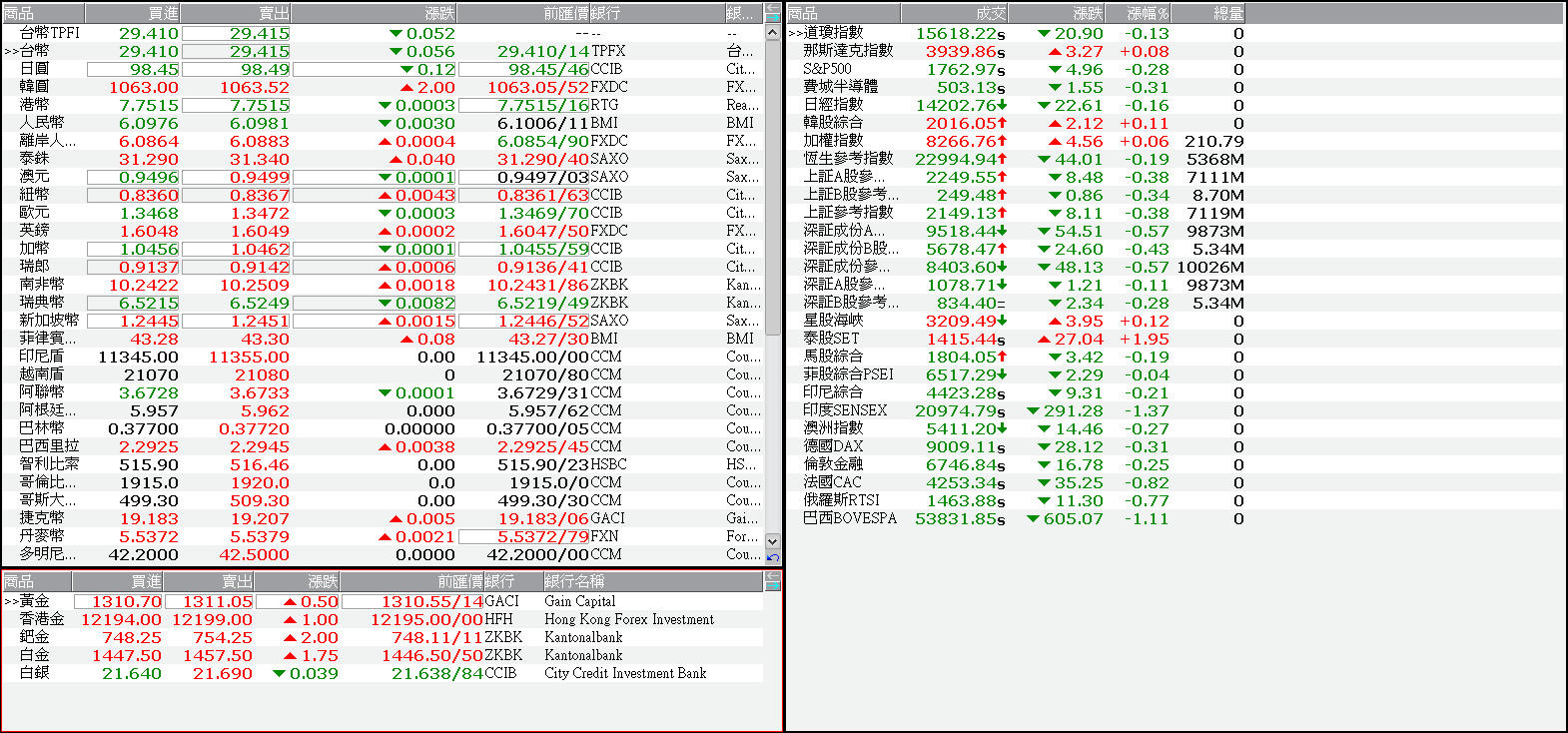Select the 韓圜 currency row
The image size is (1568, 733).
pyautogui.click(x=384, y=87)
